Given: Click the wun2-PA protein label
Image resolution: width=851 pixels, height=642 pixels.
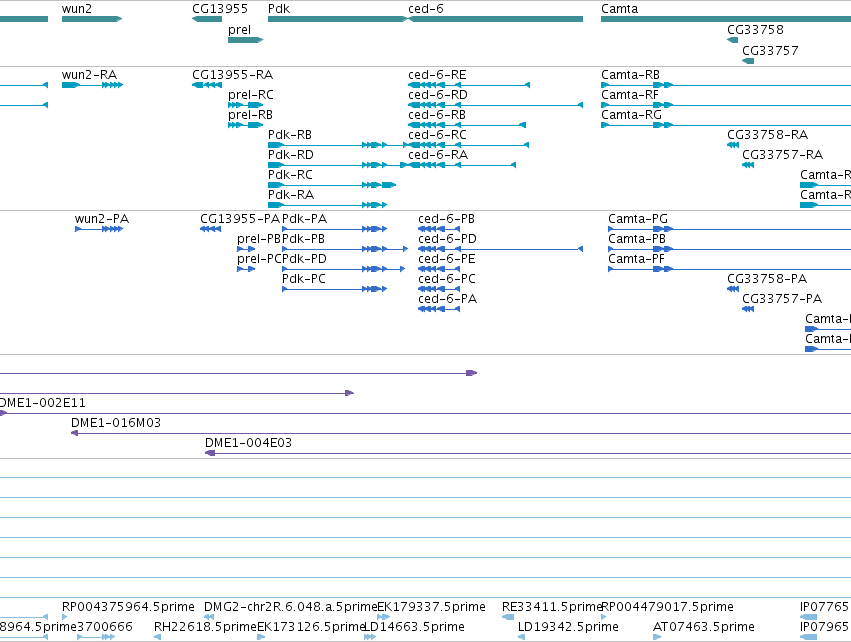Looking at the screenshot, I should click(102, 219).
